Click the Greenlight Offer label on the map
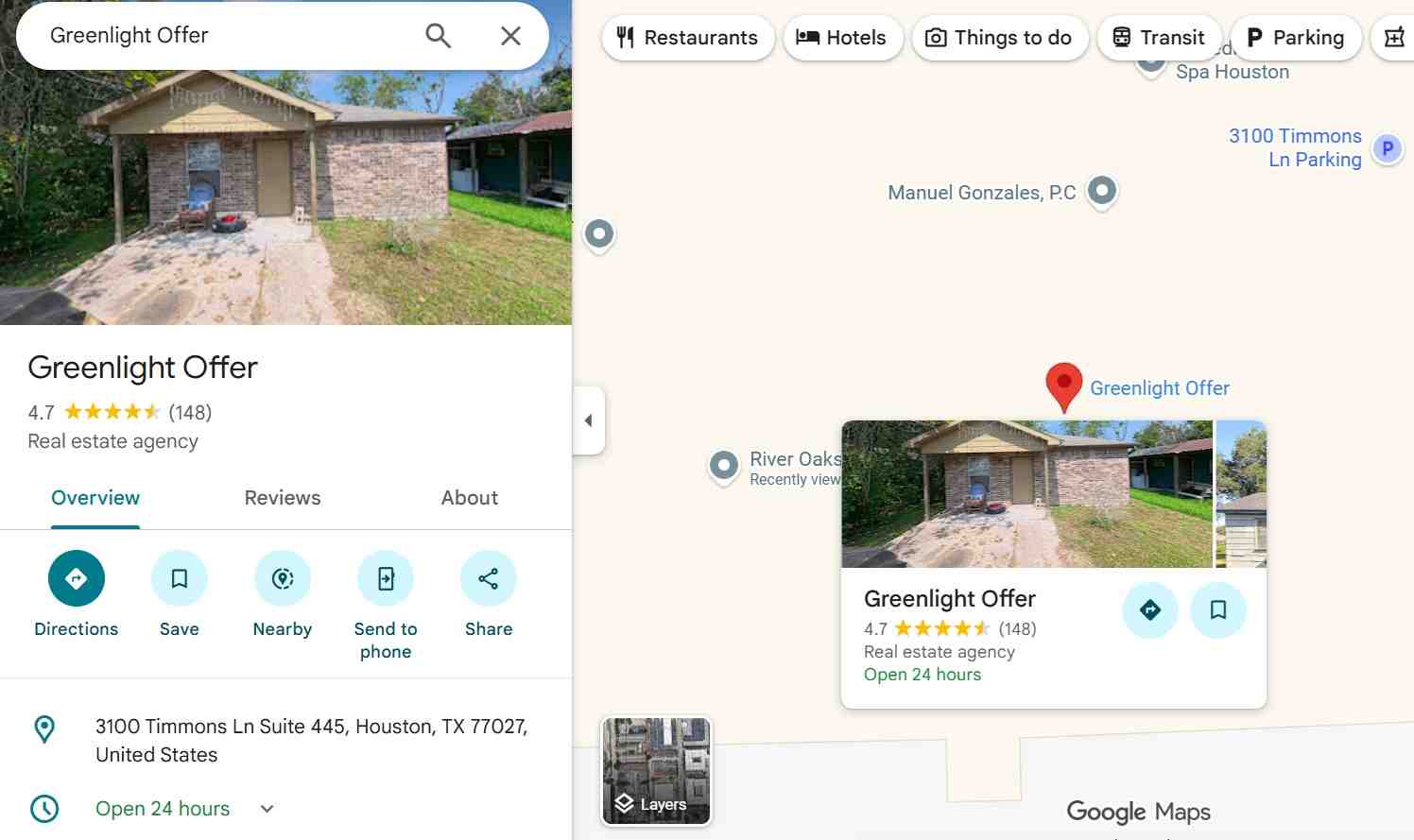 pyautogui.click(x=1160, y=387)
